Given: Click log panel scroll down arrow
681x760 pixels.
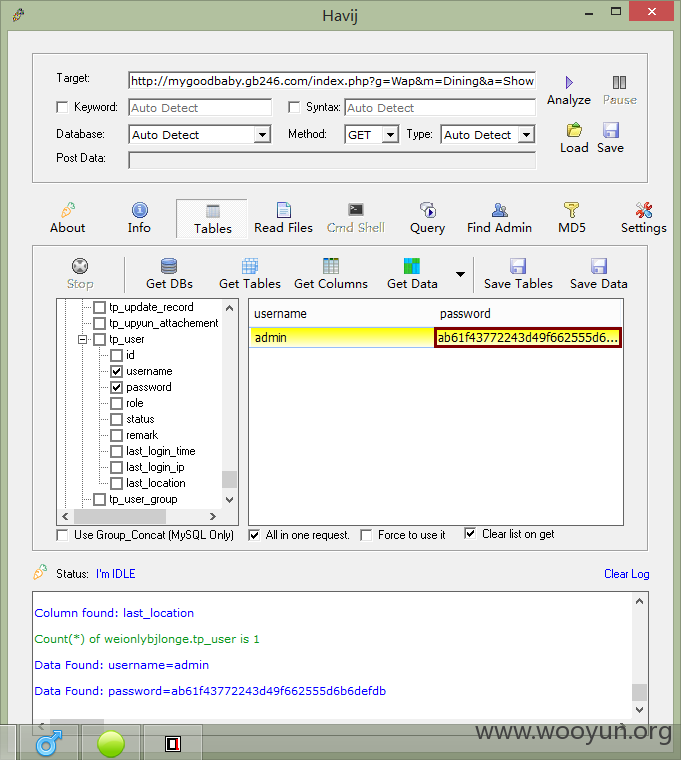Looking at the screenshot, I should click(639, 710).
